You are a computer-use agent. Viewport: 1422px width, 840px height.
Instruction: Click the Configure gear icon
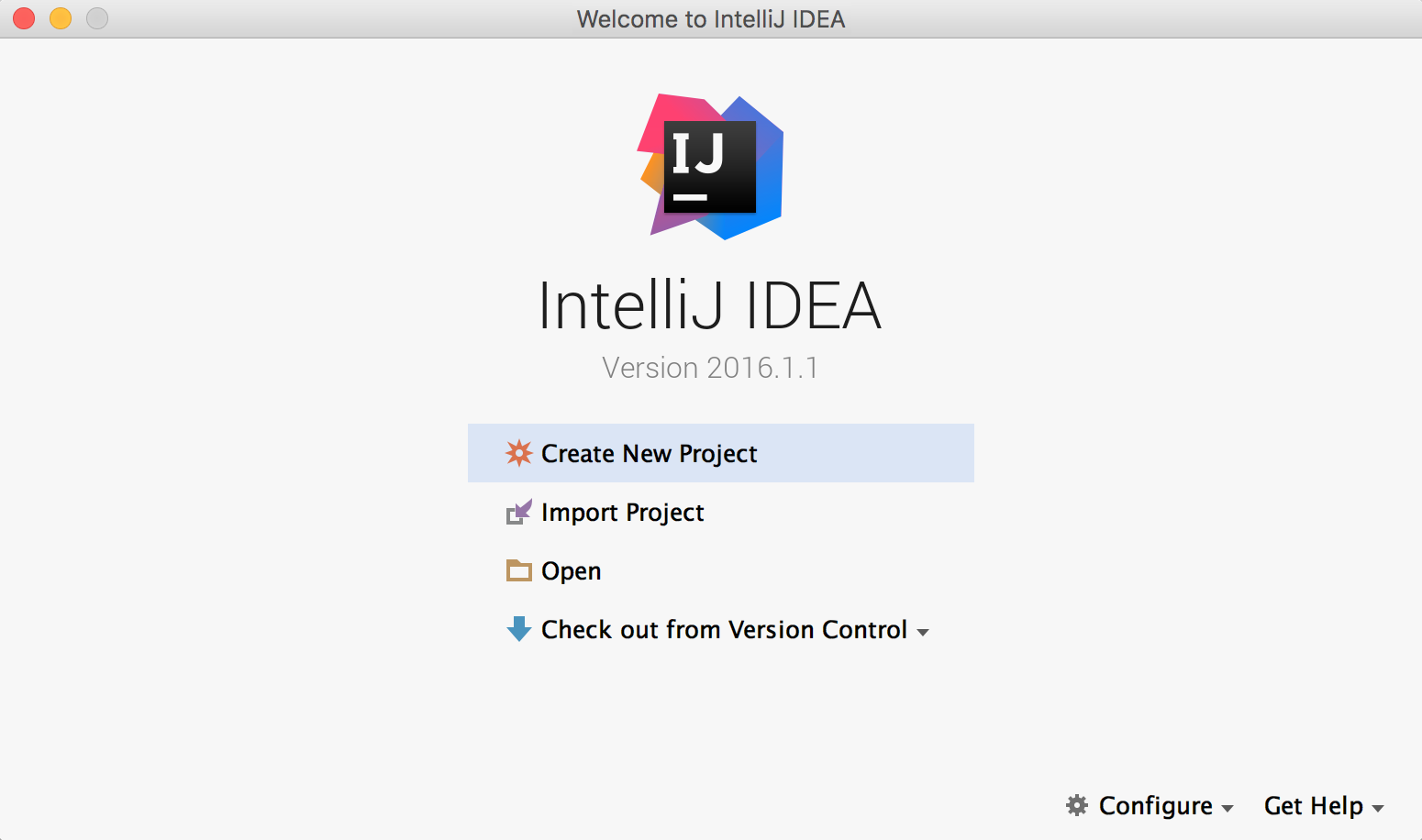(1077, 805)
